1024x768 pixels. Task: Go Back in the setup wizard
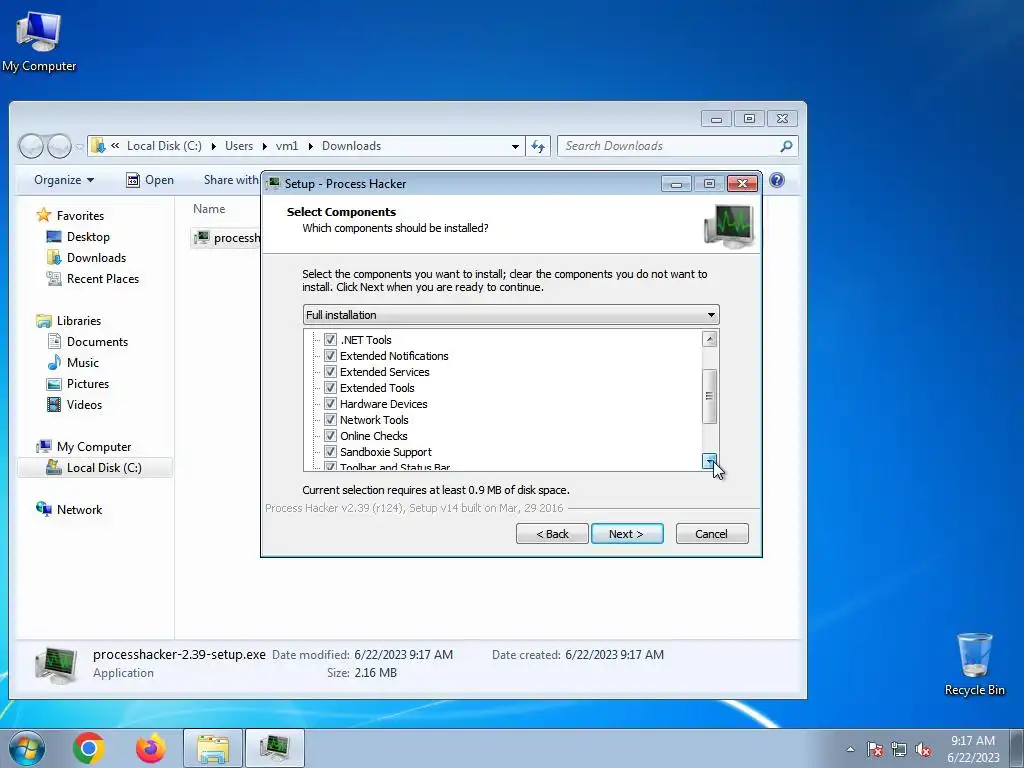(x=552, y=534)
